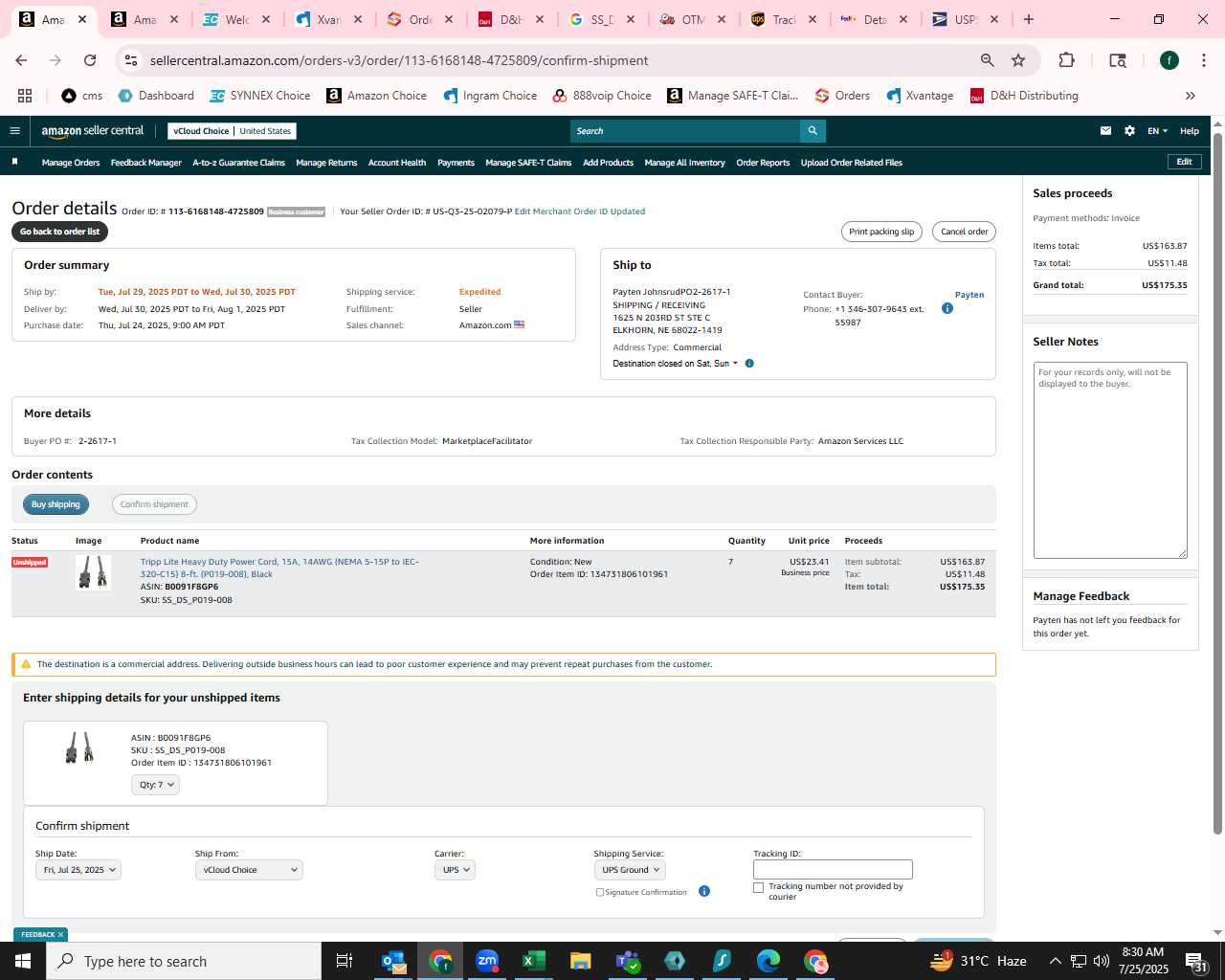Click the site info icon in address bar
Screen dimensions: 1225x980
(131, 60)
